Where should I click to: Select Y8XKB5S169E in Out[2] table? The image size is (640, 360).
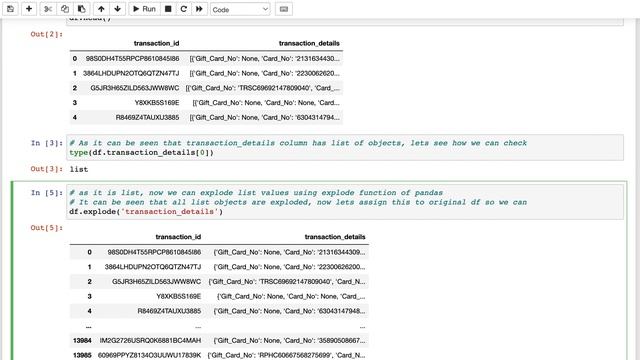157,103
